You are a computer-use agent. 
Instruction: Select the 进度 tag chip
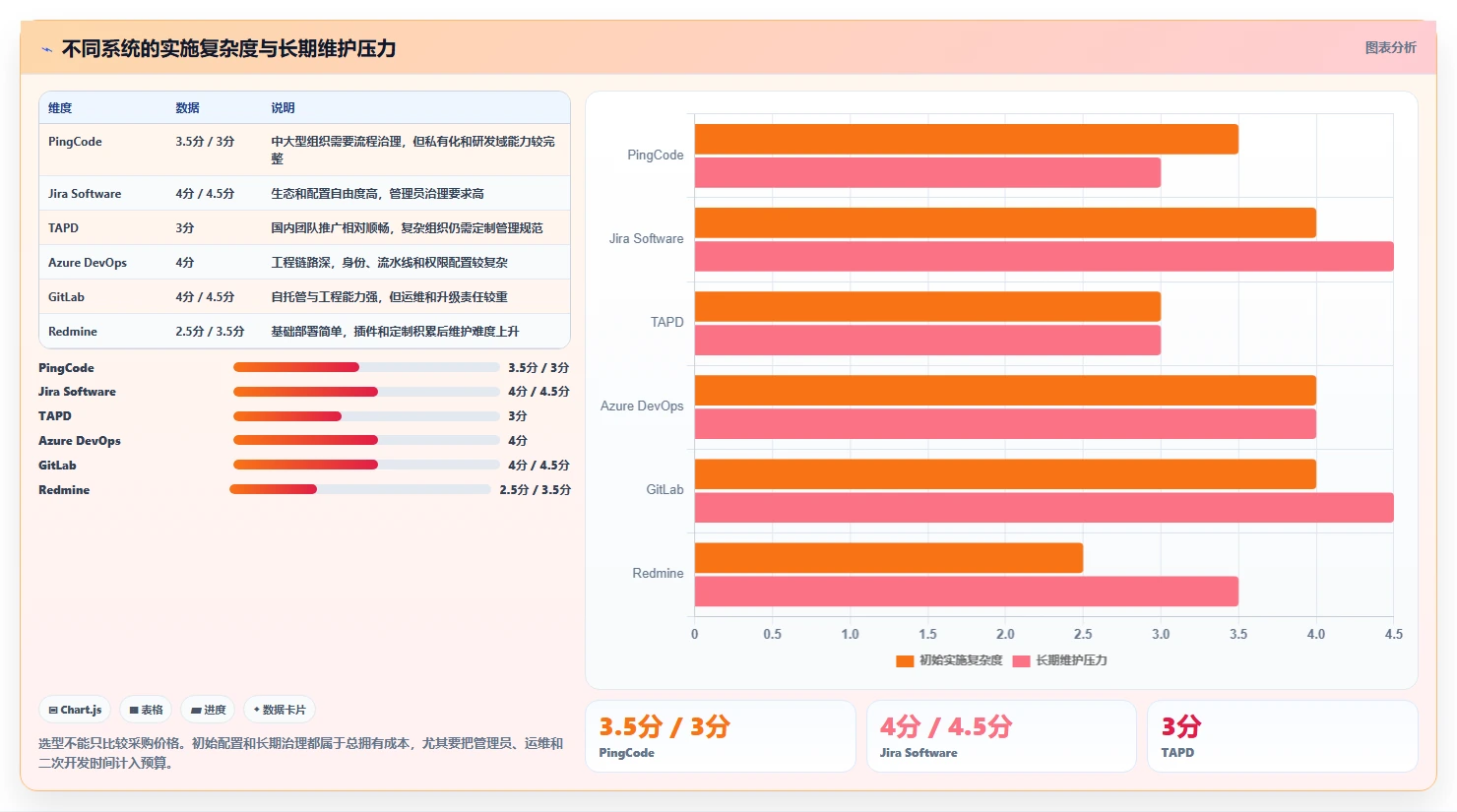208,710
